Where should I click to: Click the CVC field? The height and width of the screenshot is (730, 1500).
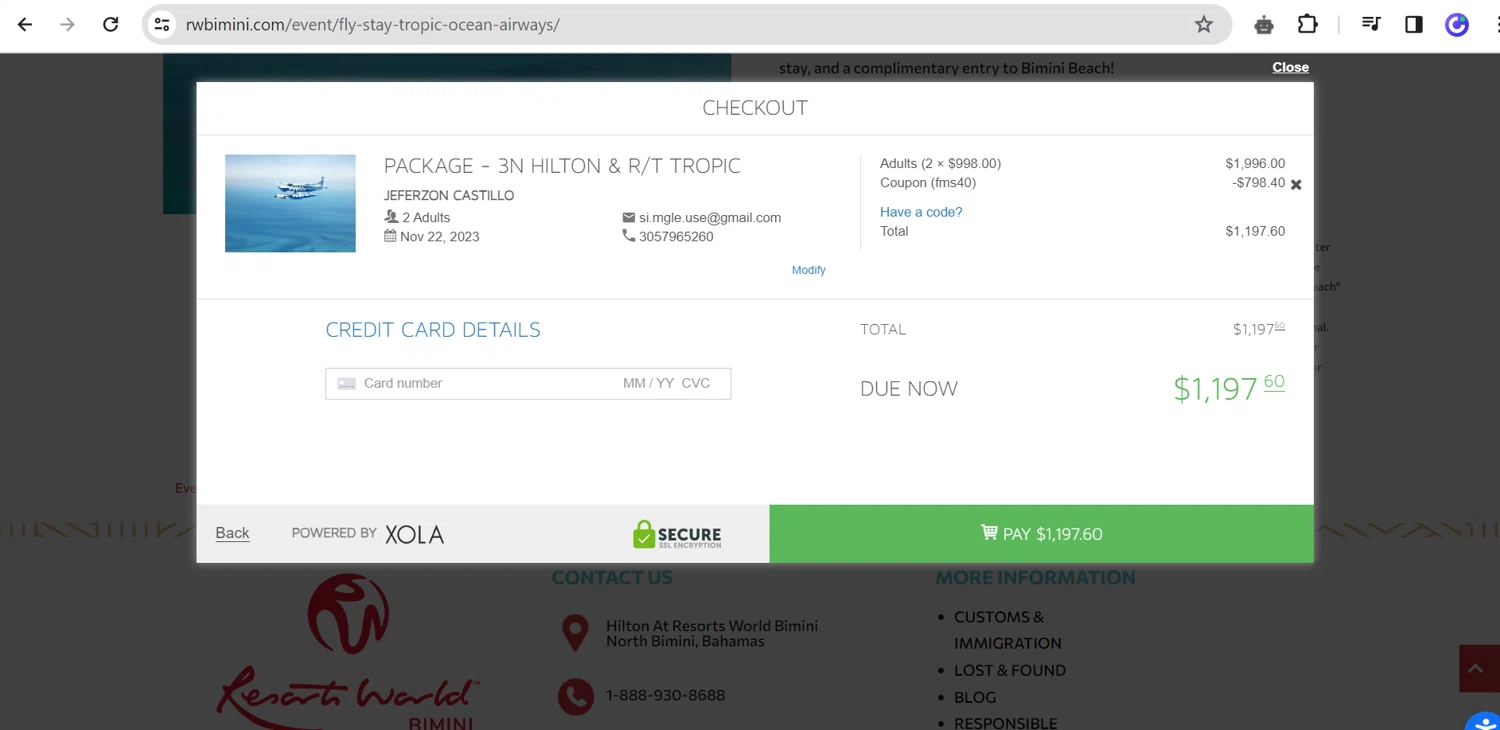tap(696, 384)
